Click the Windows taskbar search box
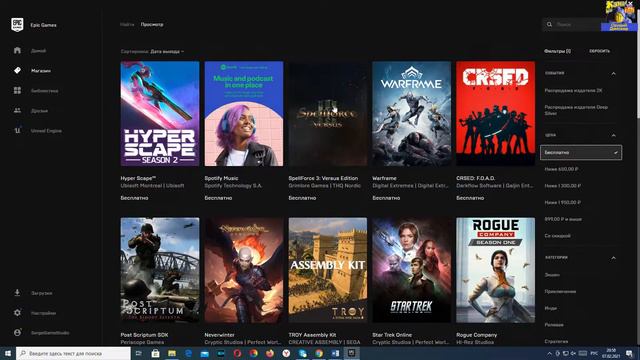 tap(73, 353)
